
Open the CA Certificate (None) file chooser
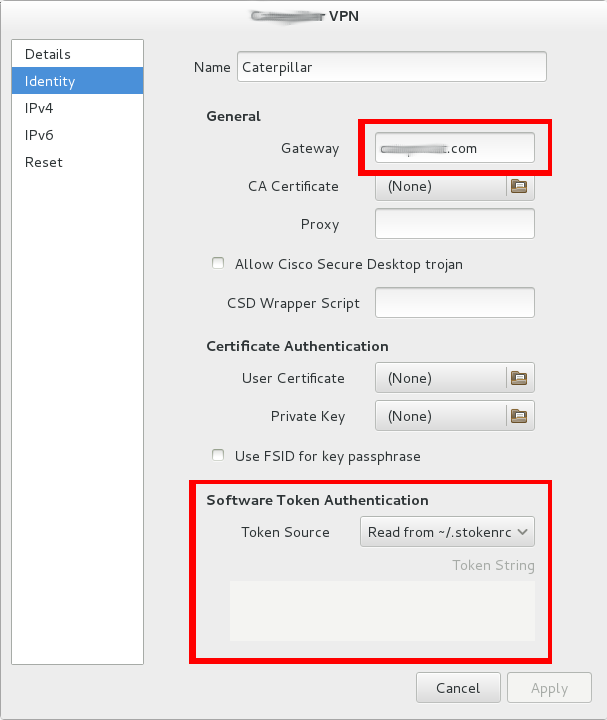455,186
